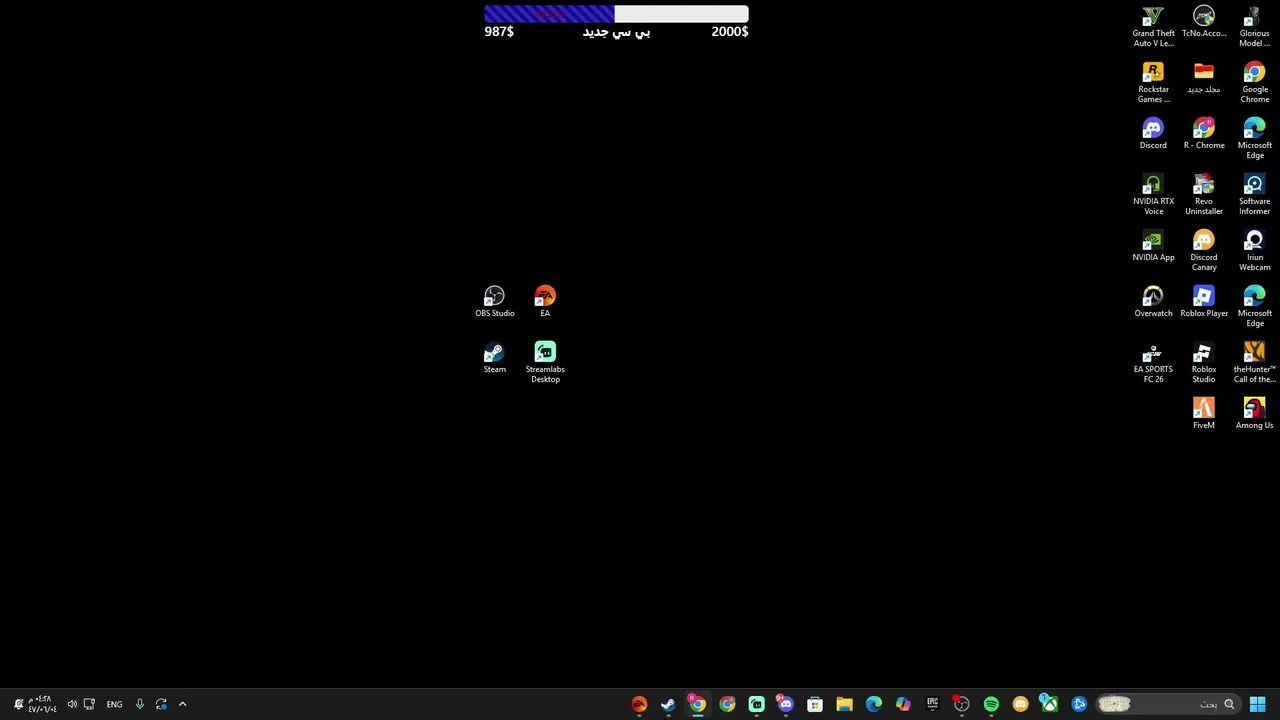Click the sync status tray icon

(161, 704)
